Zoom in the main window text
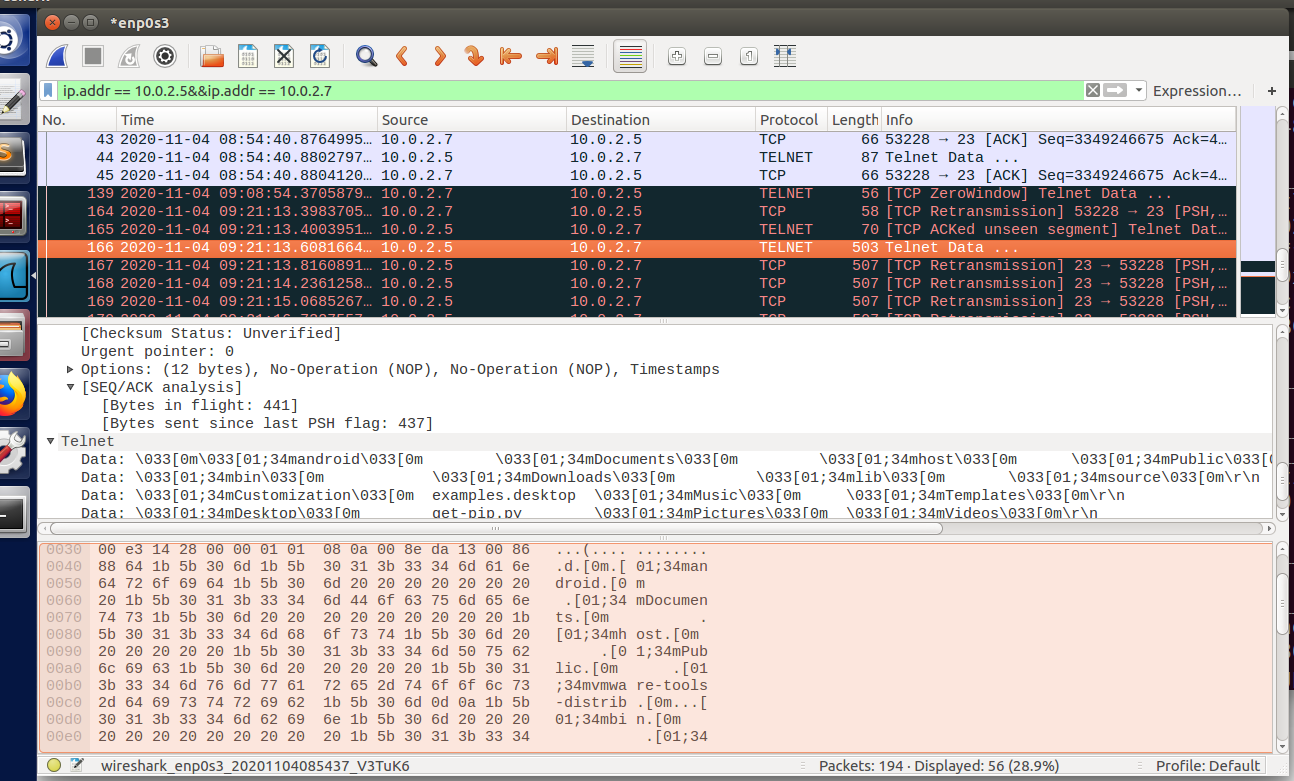The image size is (1294, 781). [677, 56]
